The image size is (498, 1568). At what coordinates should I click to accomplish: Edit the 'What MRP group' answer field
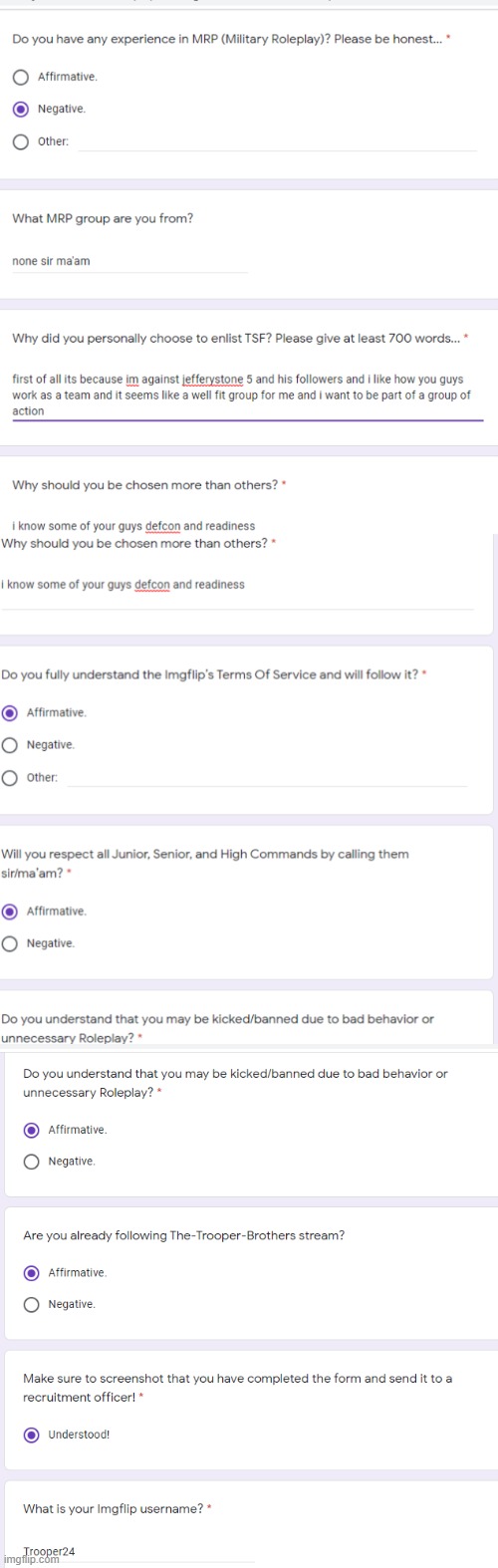point(129,261)
